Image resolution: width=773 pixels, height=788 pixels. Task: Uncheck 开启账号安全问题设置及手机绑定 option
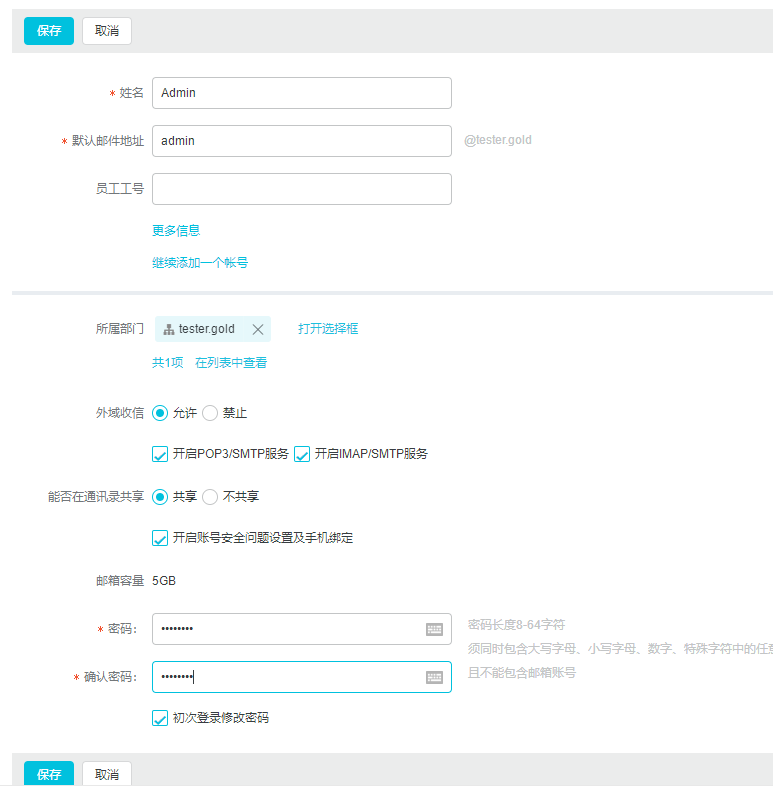(x=160, y=538)
